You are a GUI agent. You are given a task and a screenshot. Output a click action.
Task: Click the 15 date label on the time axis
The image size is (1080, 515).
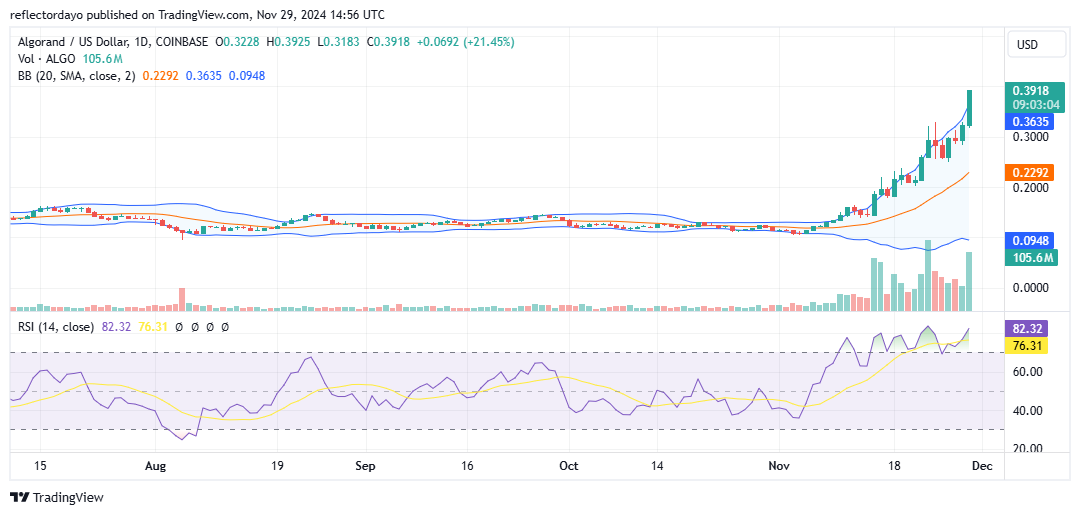40,465
